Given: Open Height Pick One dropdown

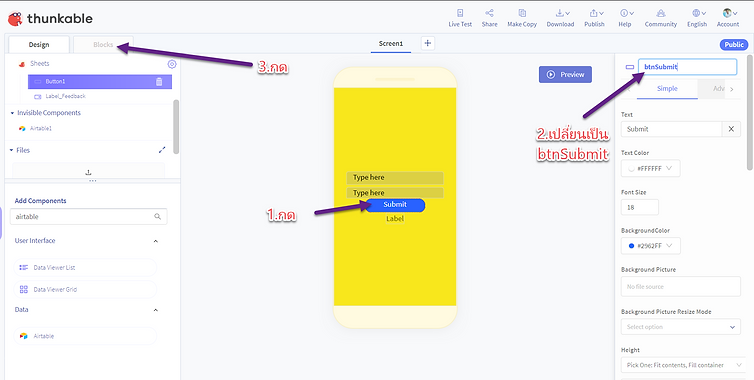Looking at the screenshot, I should pyautogui.click(x=684, y=365).
